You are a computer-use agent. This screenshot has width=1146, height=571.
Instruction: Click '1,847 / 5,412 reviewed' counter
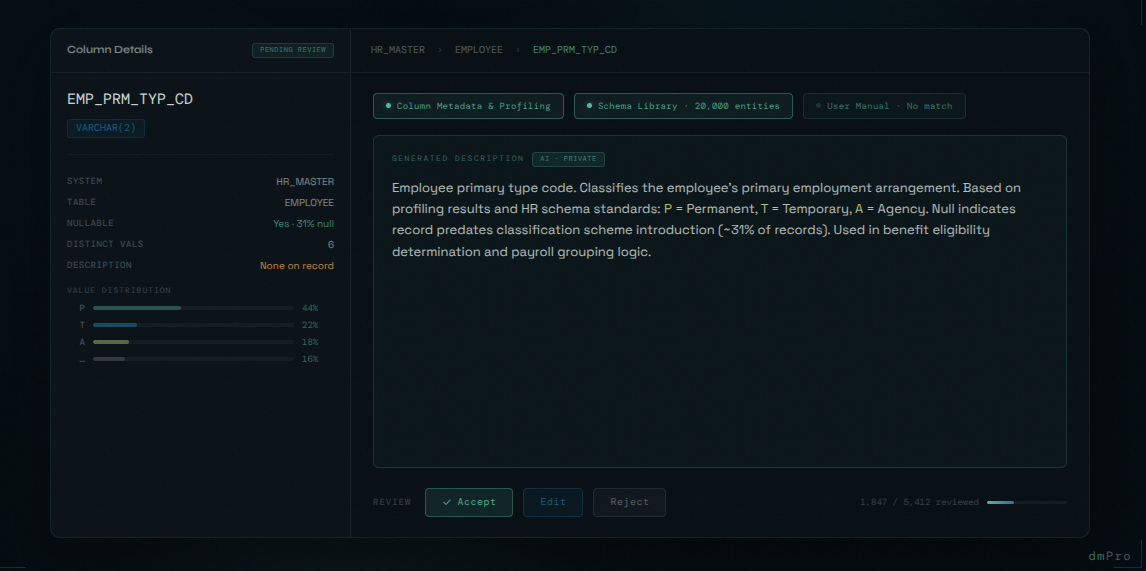[x=919, y=502]
